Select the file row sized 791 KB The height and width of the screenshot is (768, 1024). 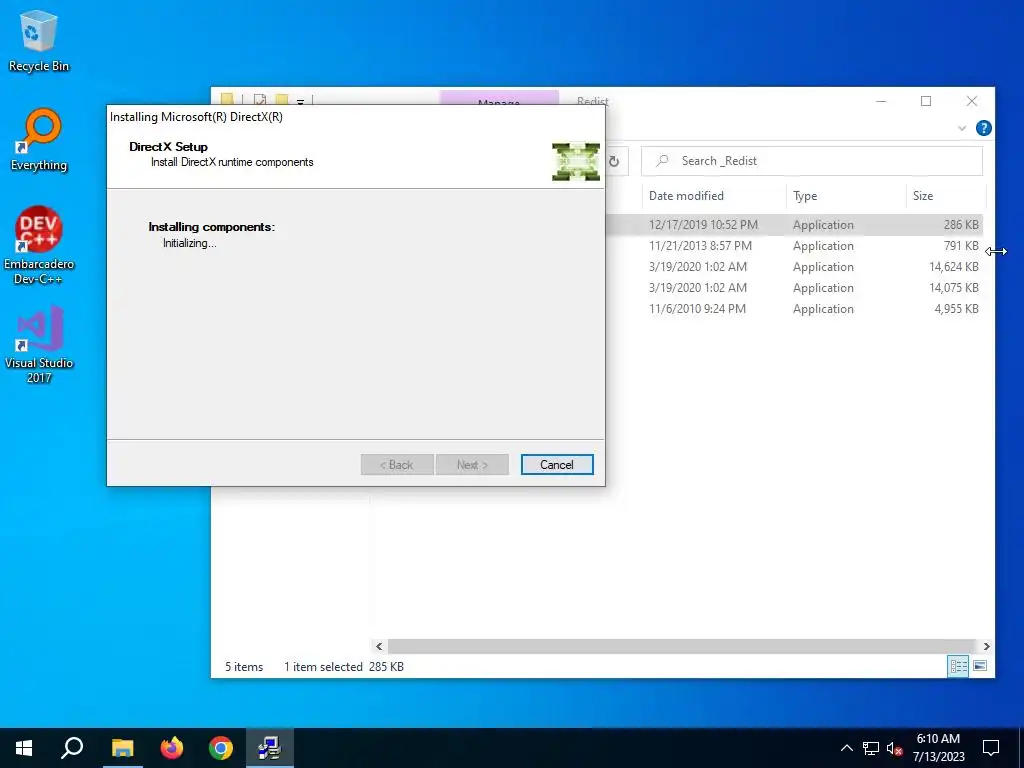pos(793,246)
